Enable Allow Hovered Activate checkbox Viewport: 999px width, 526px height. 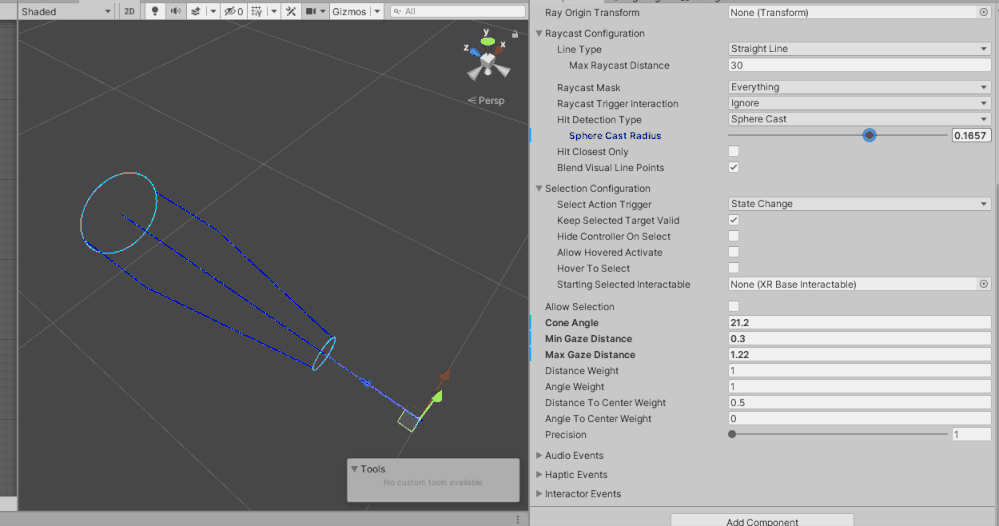pyautogui.click(x=734, y=252)
